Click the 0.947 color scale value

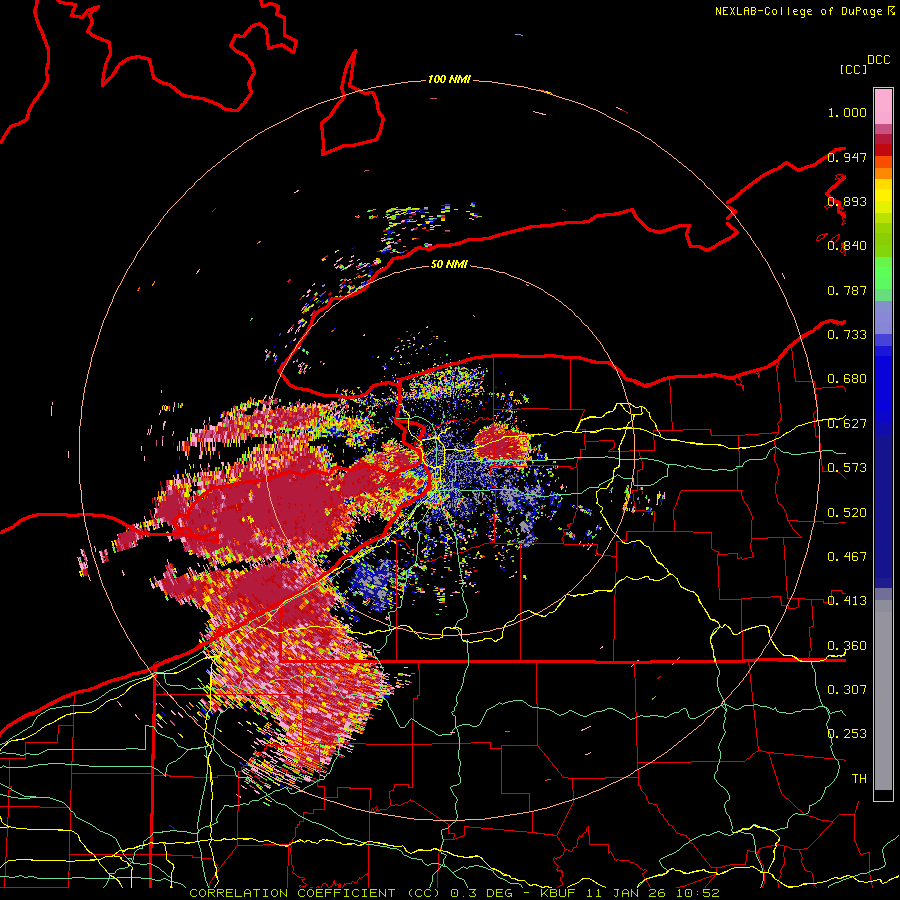(x=847, y=157)
